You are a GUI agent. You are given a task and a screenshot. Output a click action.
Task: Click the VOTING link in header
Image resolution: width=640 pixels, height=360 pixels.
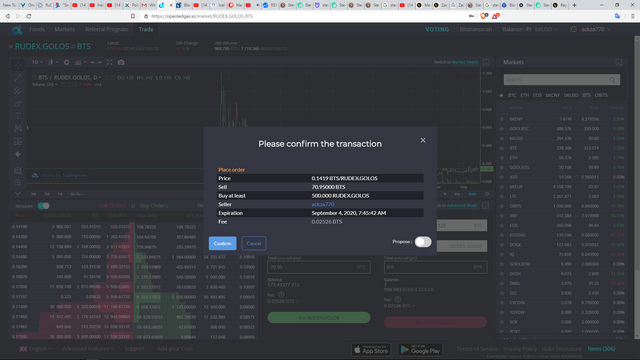click(437, 29)
